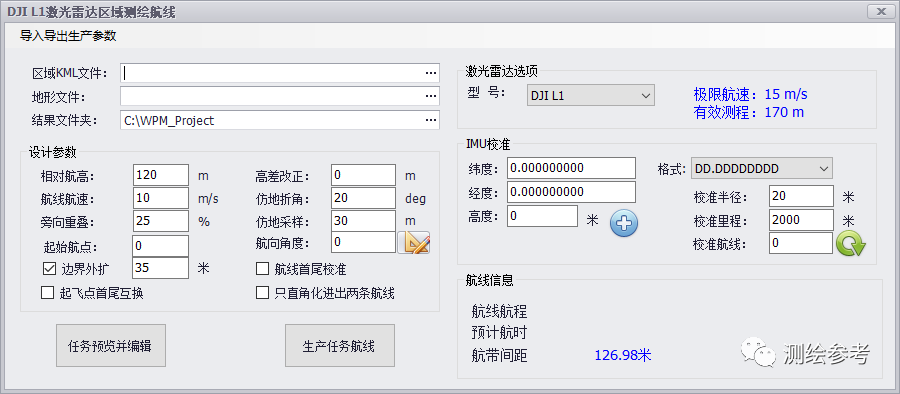Click the 纬度 input field

572,168
